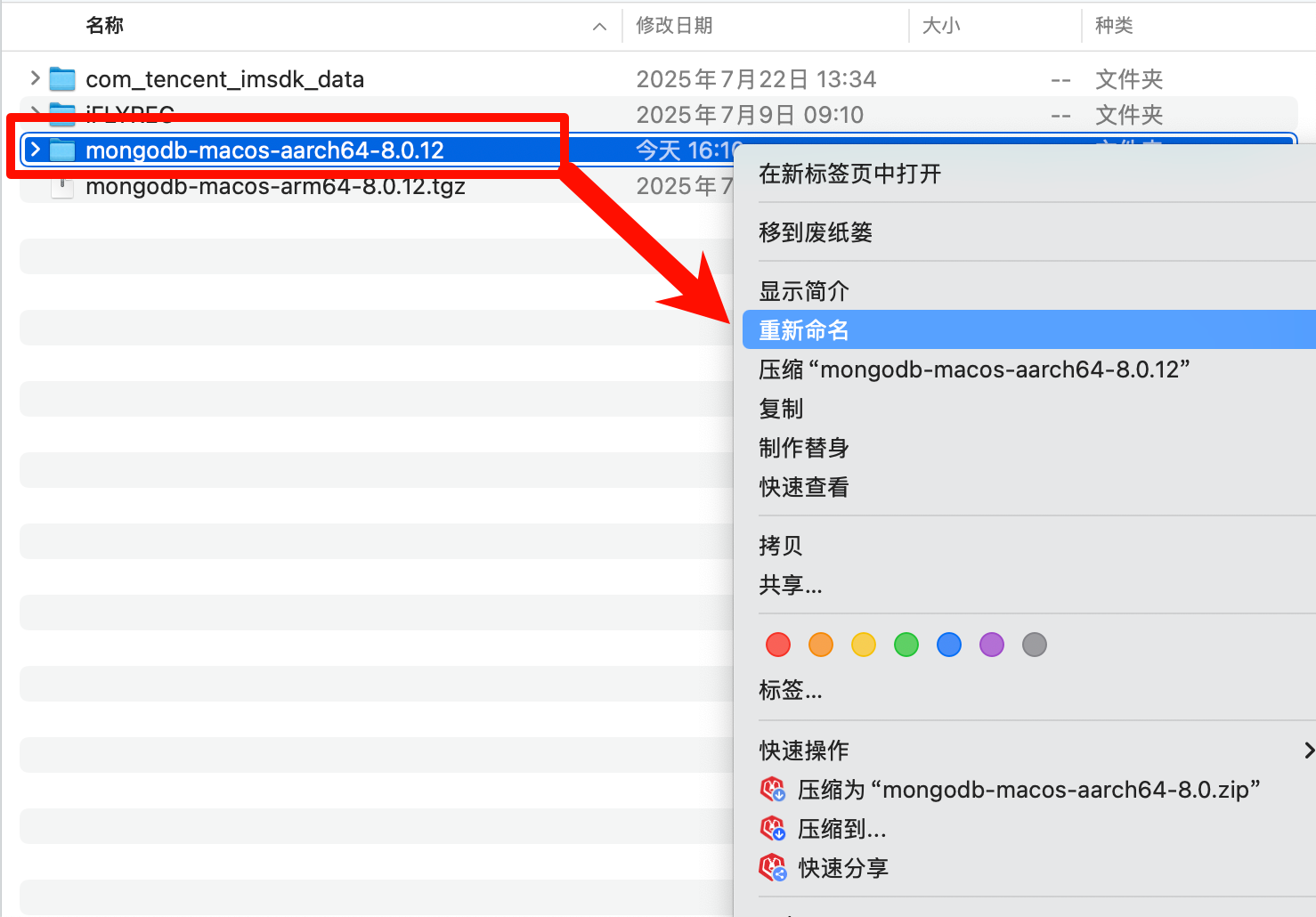Select 压缩到... menu entry
The width and height of the screenshot is (1316, 917).
[842, 829]
